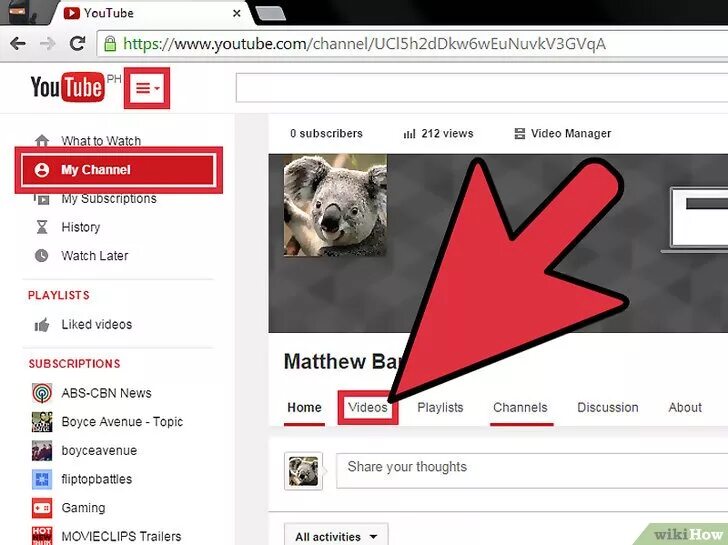Close the YouTube browser tab

236,13
